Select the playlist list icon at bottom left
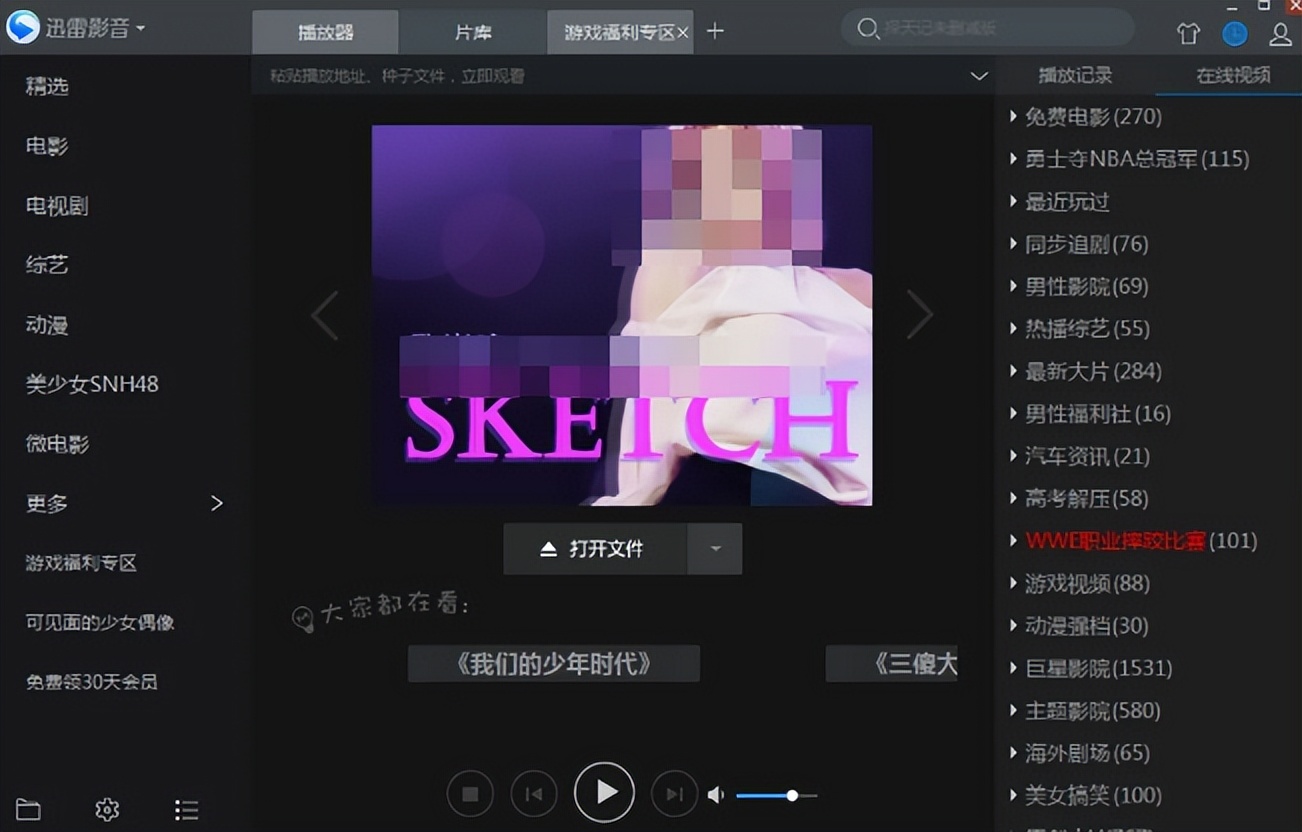Viewport: 1302px width, 832px height. coord(186,810)
